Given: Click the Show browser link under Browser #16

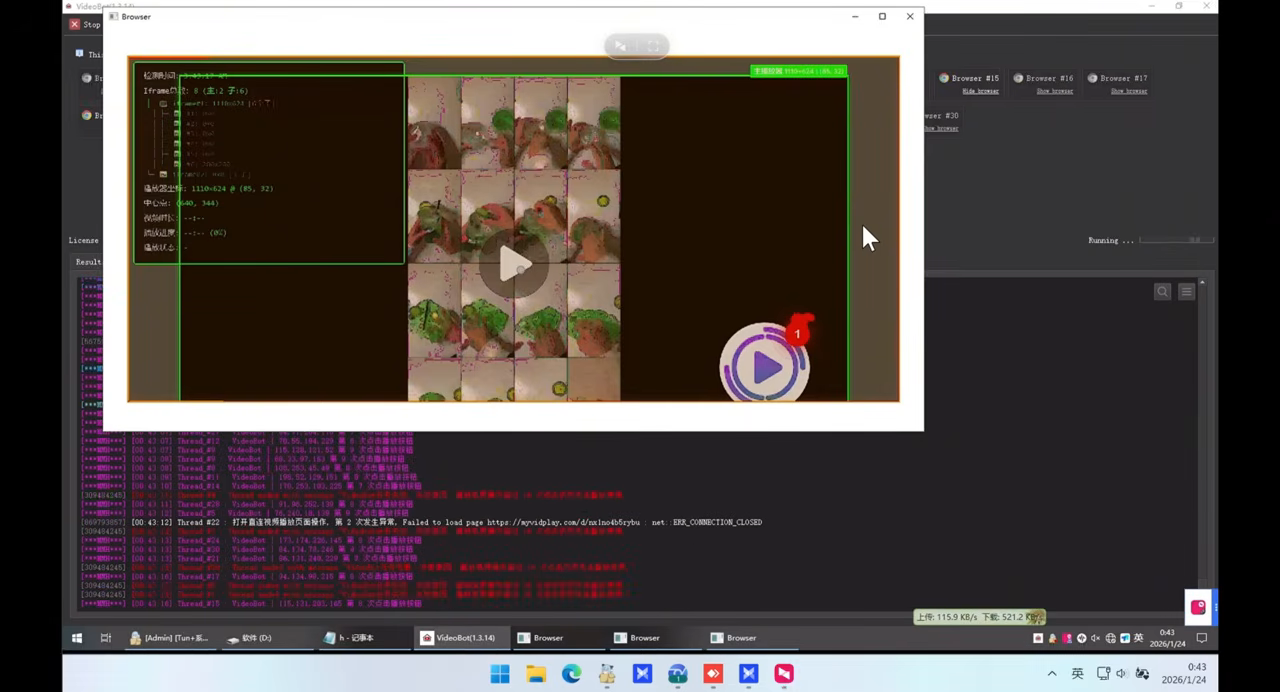Looking at the screenshot, I should pos(1054,91).
